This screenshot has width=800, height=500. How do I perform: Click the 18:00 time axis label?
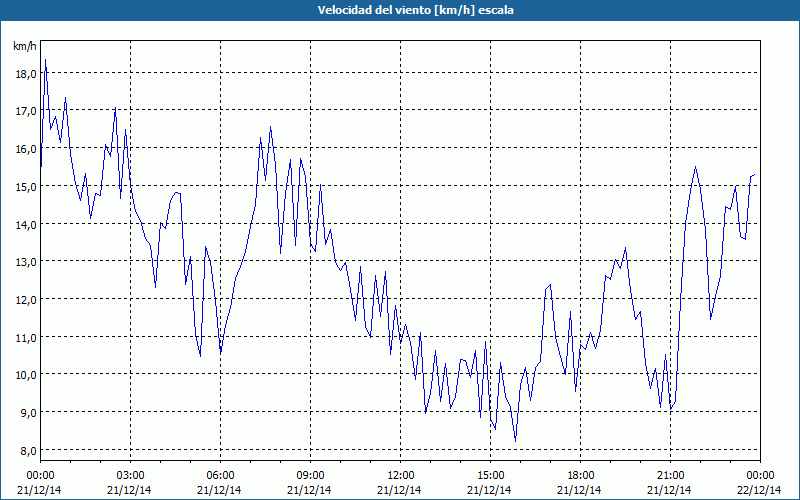[580, 476]
